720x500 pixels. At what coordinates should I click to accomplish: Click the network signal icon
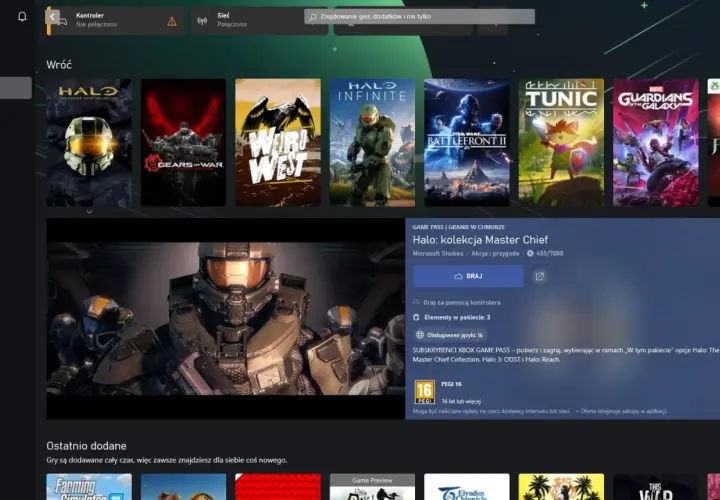click(x=202, y=21)
